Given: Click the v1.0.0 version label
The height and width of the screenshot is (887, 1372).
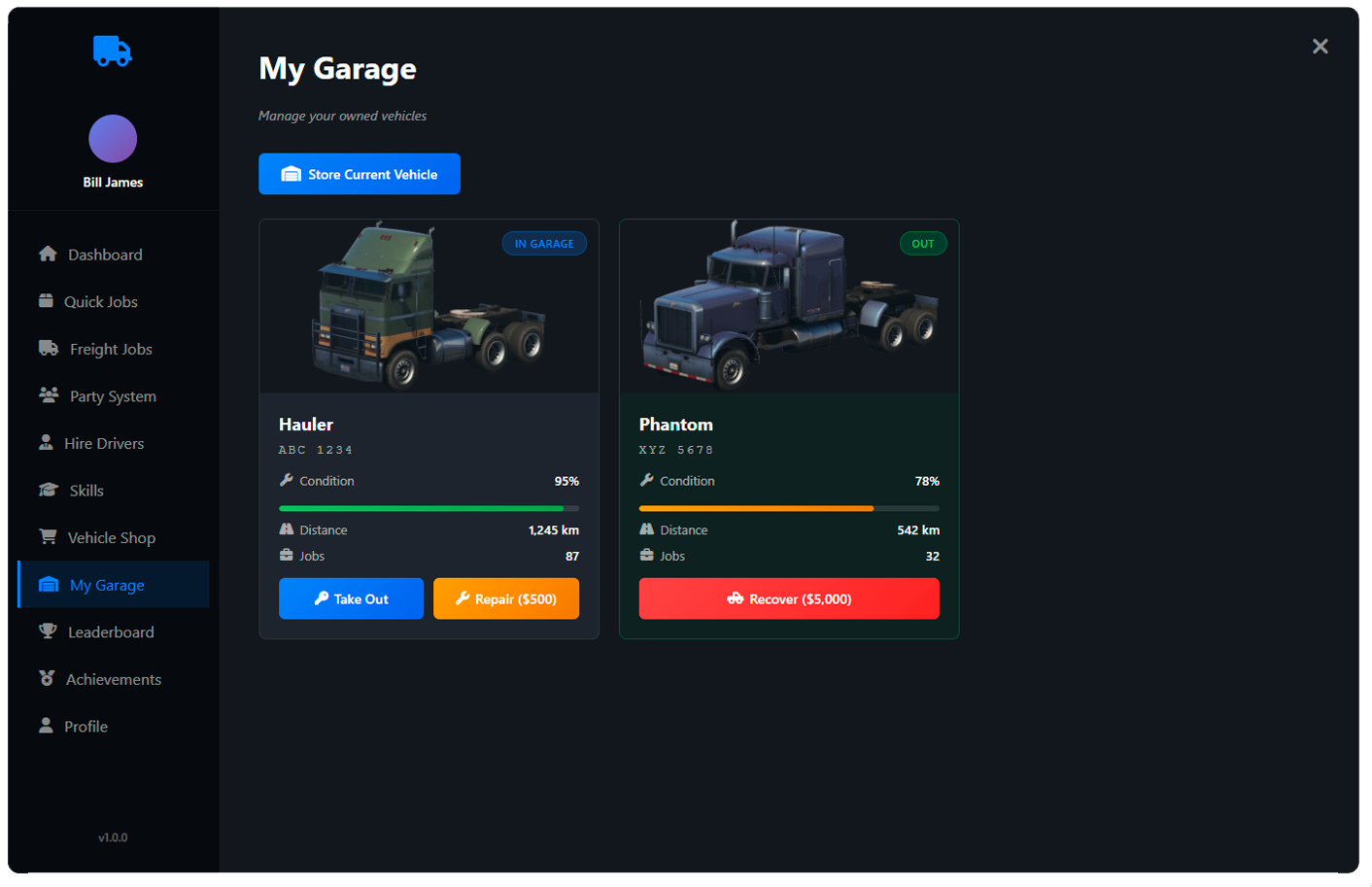Looking at the screenshot, I should 113,837.
